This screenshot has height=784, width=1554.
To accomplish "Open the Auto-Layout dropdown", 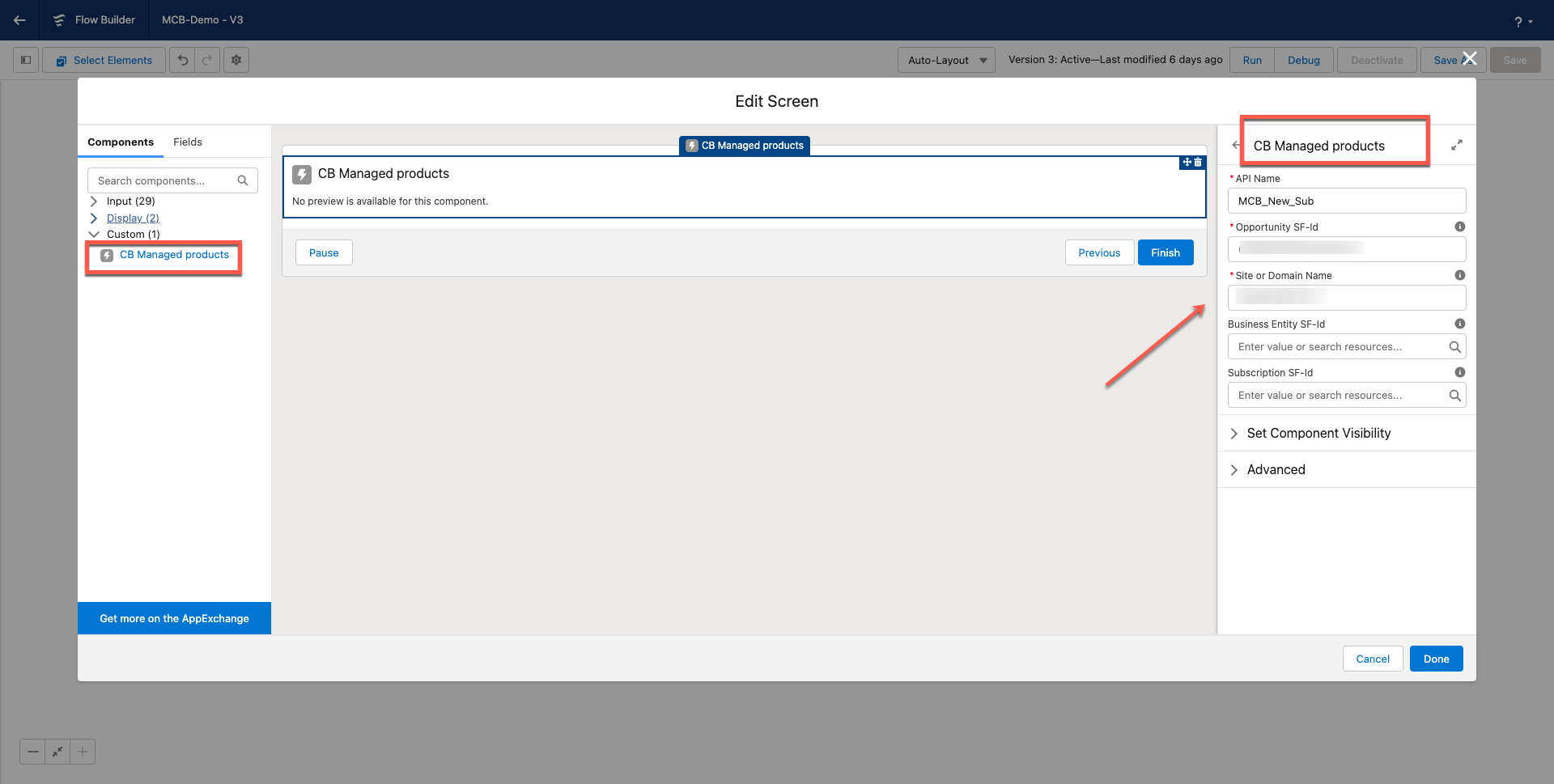I will [x=946, y=60].
